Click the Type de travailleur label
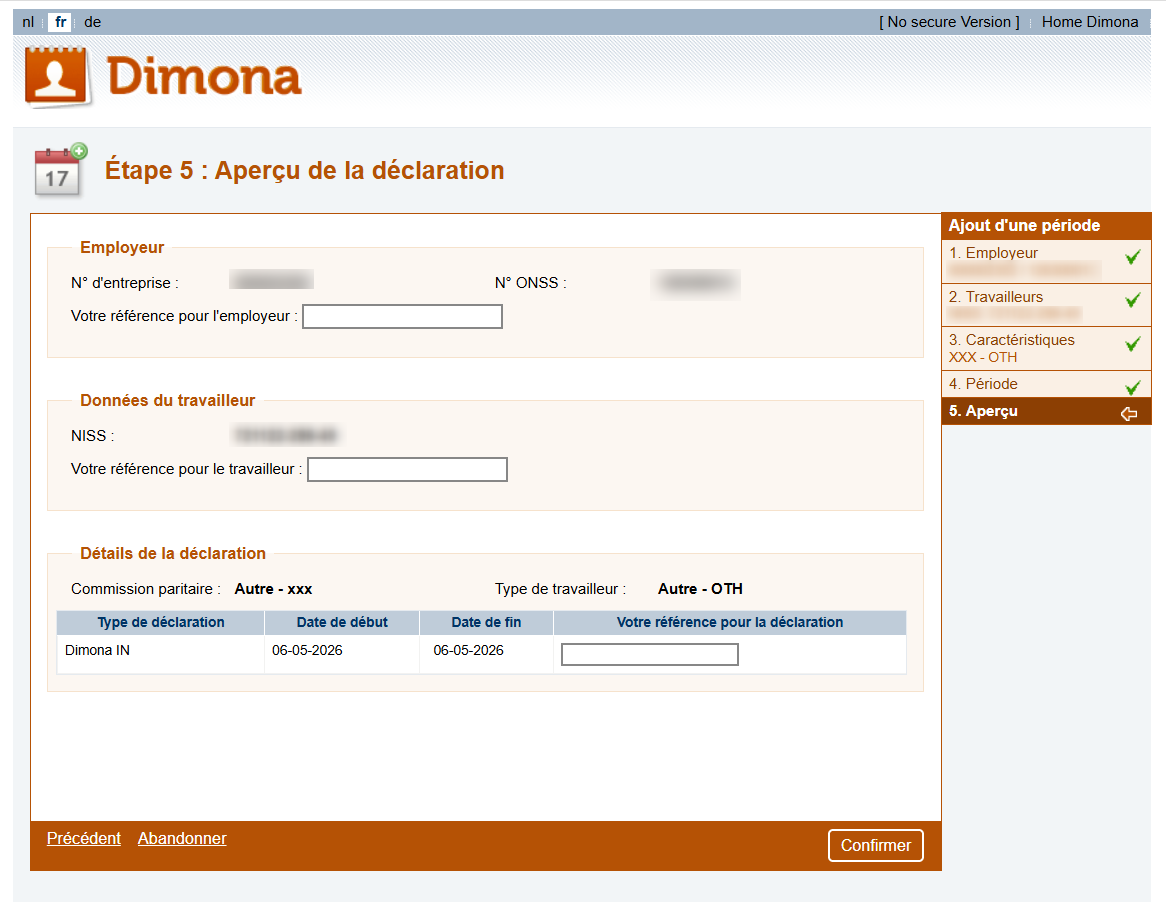 (560, 589)
